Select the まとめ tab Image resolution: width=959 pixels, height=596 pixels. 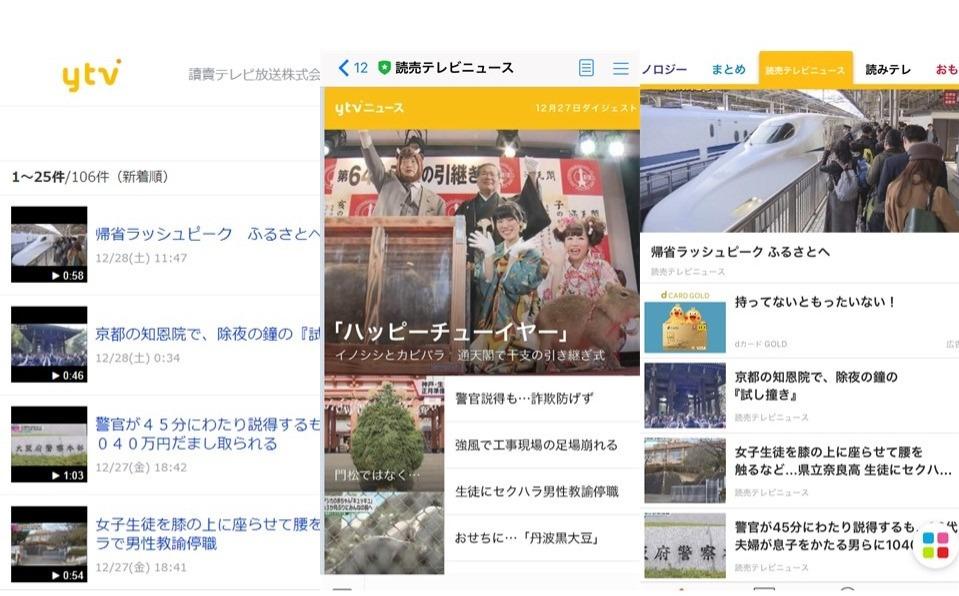click(728, 70)
